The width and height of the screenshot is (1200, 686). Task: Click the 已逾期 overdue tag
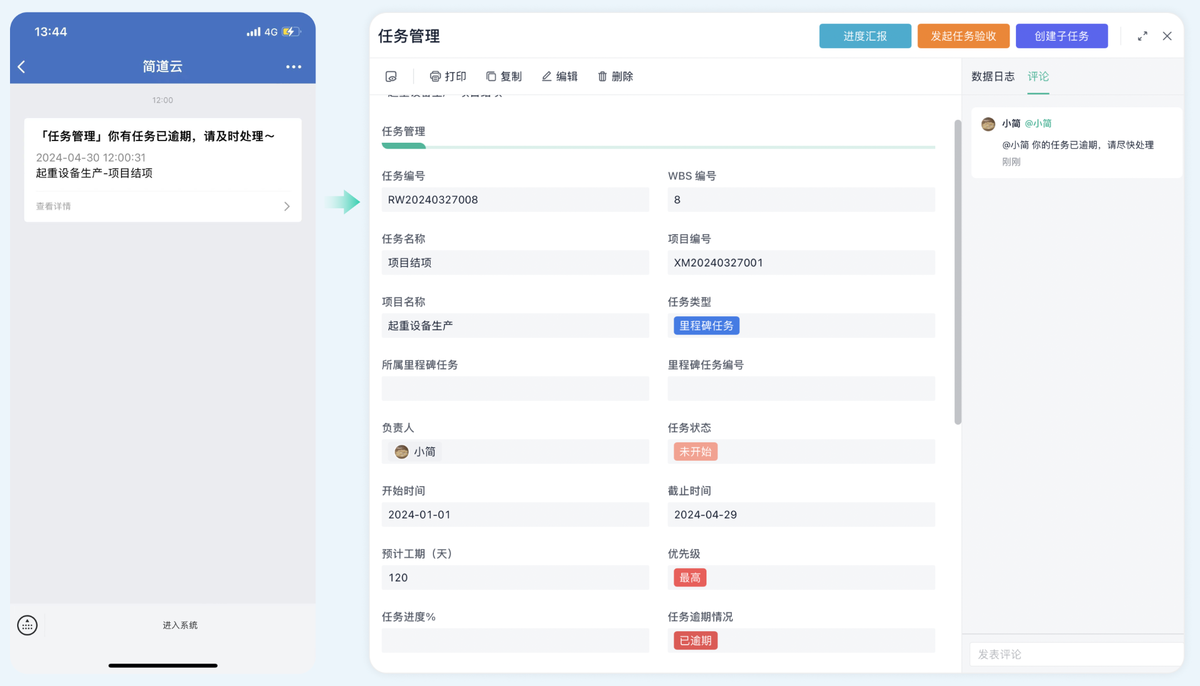(x=695, y=641)
